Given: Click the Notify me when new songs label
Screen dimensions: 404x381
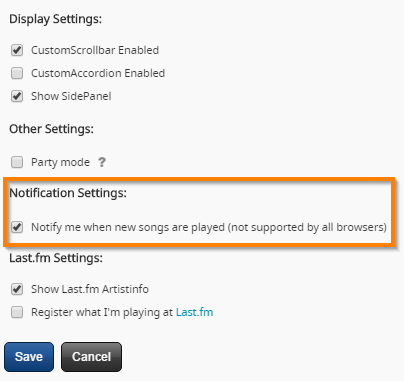Looking at the screenshot, I should [x=209, y=227].
